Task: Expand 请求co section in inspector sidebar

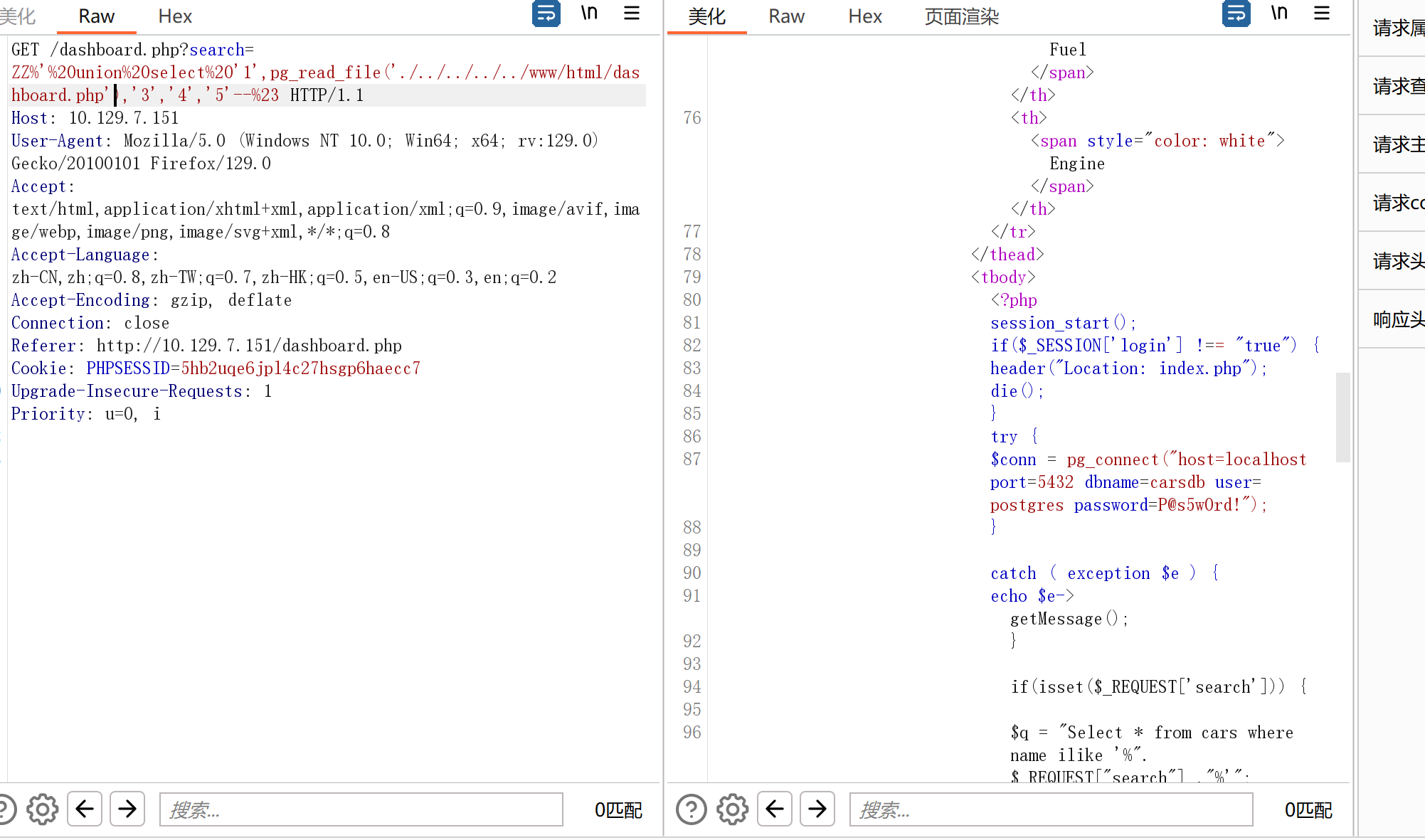Action: (1392, 203)
